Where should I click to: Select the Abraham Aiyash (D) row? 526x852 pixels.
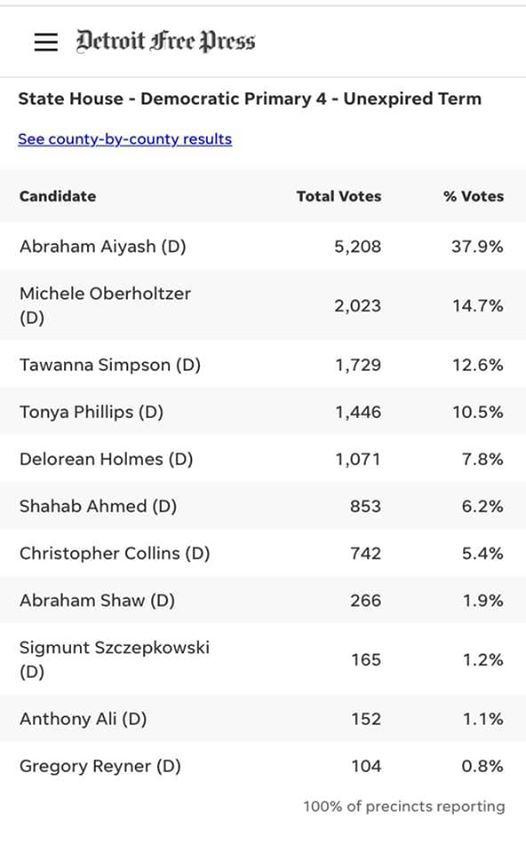[263, 246]
